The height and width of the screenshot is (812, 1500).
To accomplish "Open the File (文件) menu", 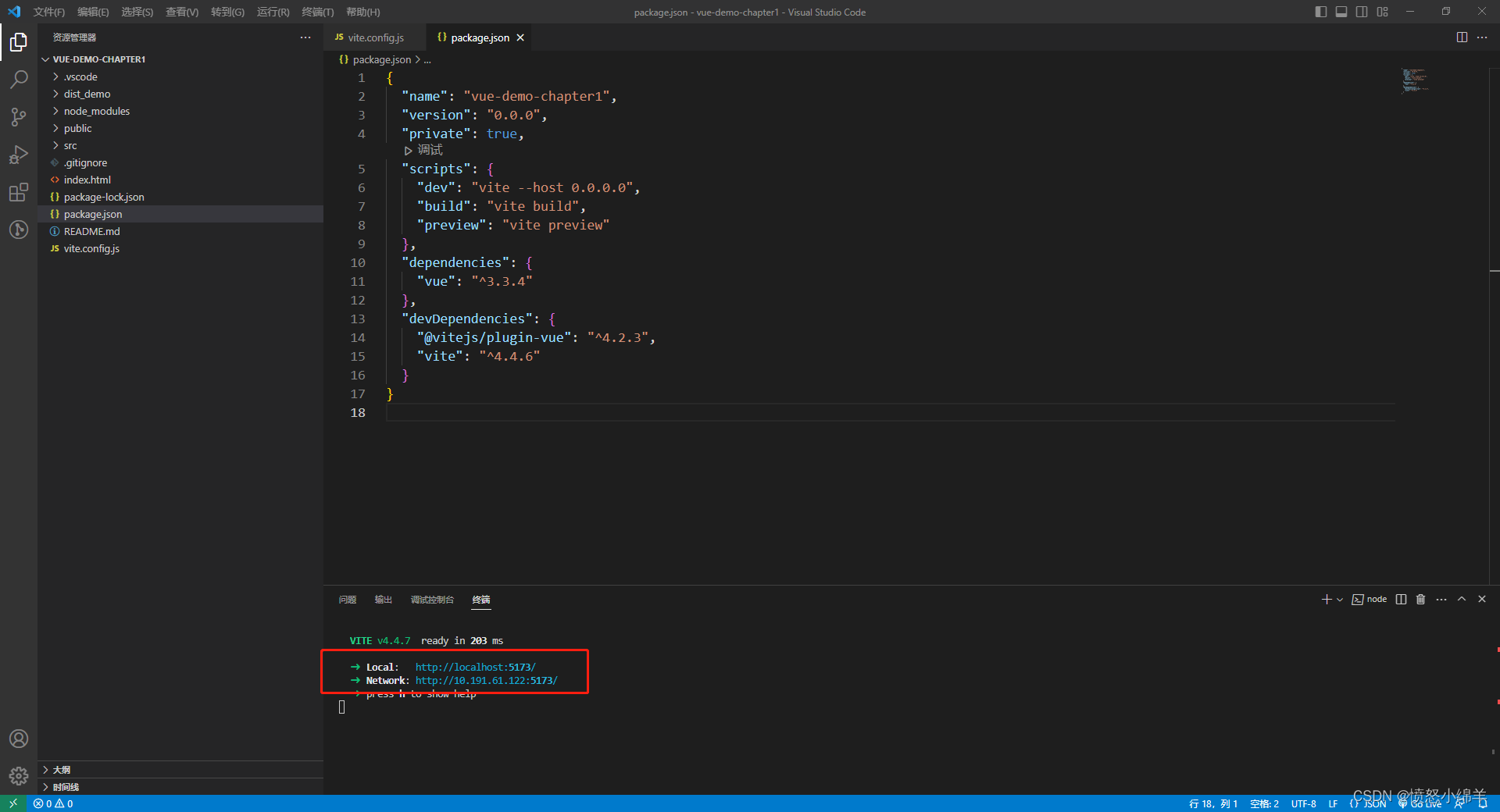I will point(49,12).
